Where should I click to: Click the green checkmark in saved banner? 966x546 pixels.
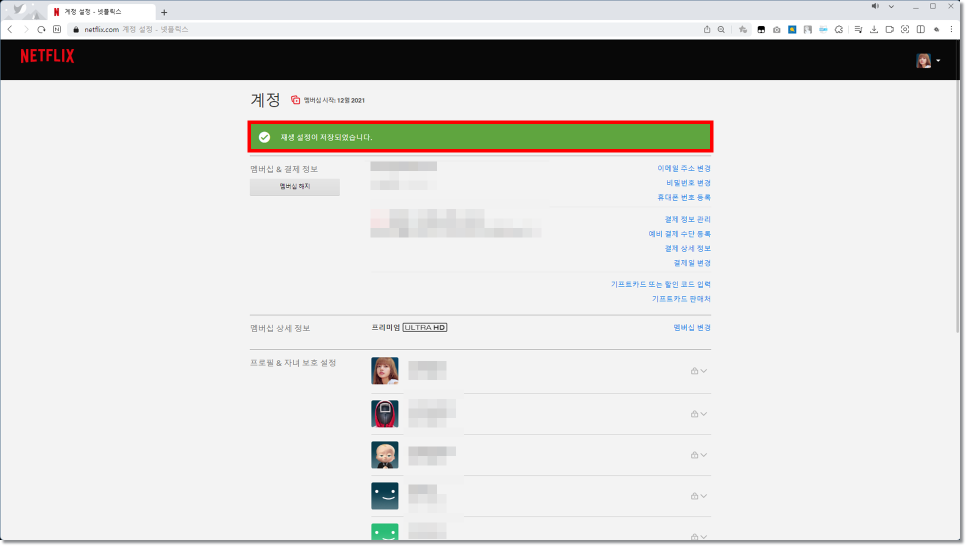pos(264,137)
